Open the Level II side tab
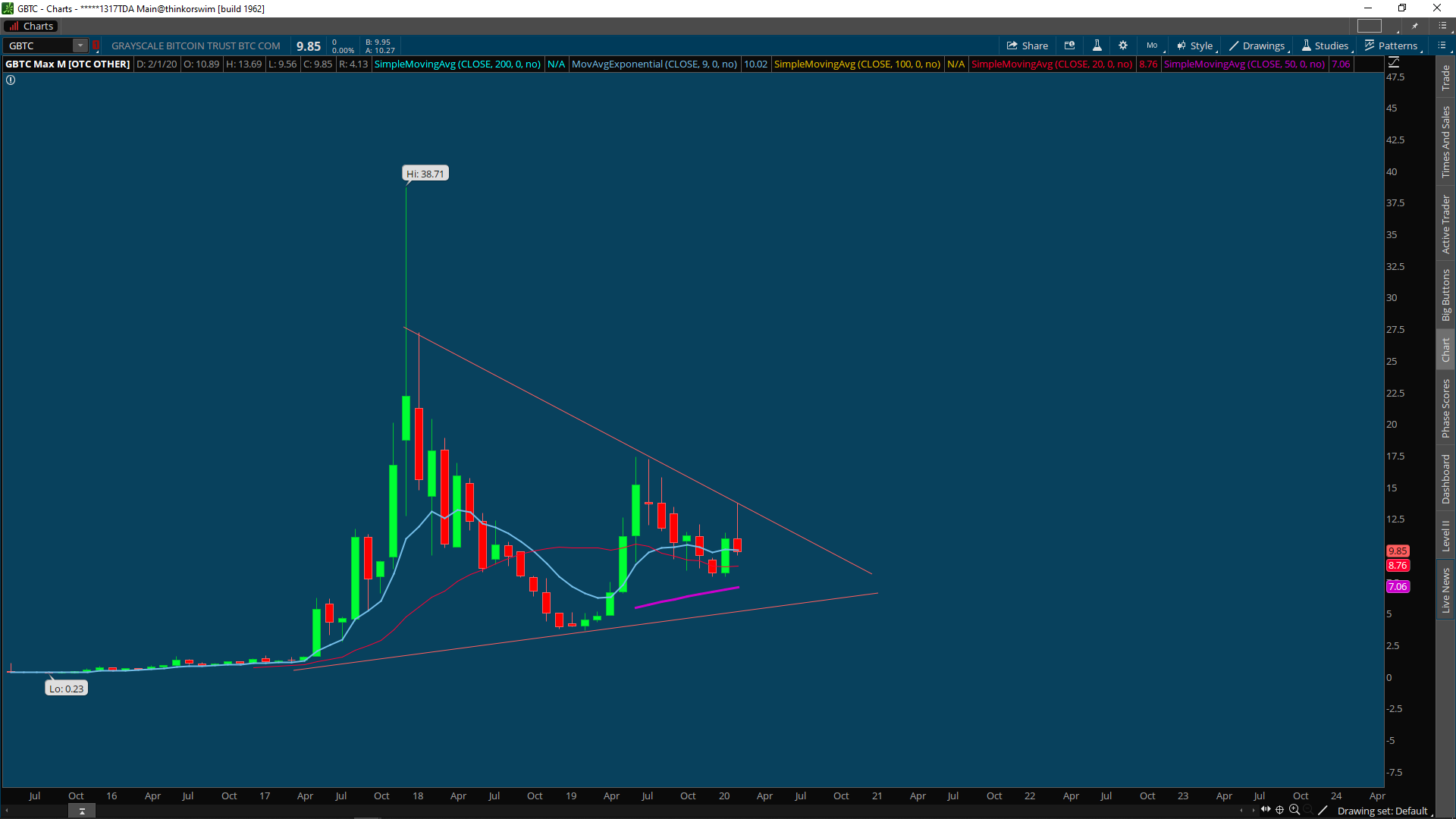1456x819 pixels. tap(1445, 535)
